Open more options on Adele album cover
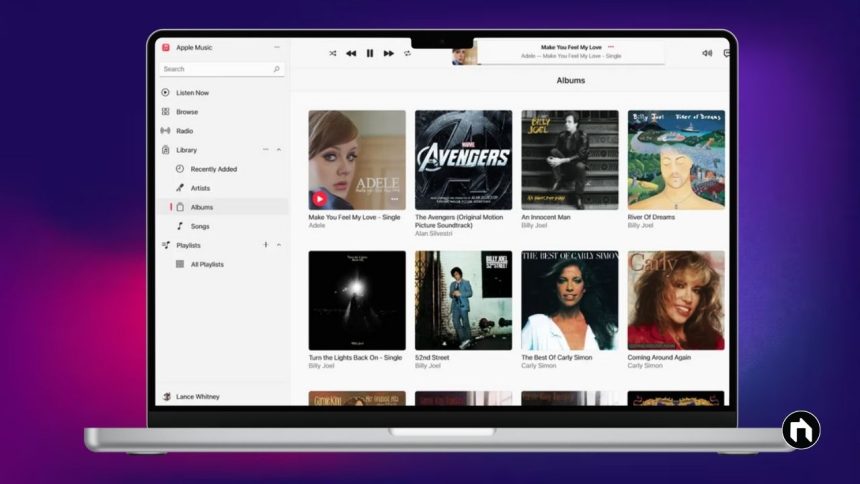Image resolution: width=860 pixels, height=484 pixels. tap(394, 199)
